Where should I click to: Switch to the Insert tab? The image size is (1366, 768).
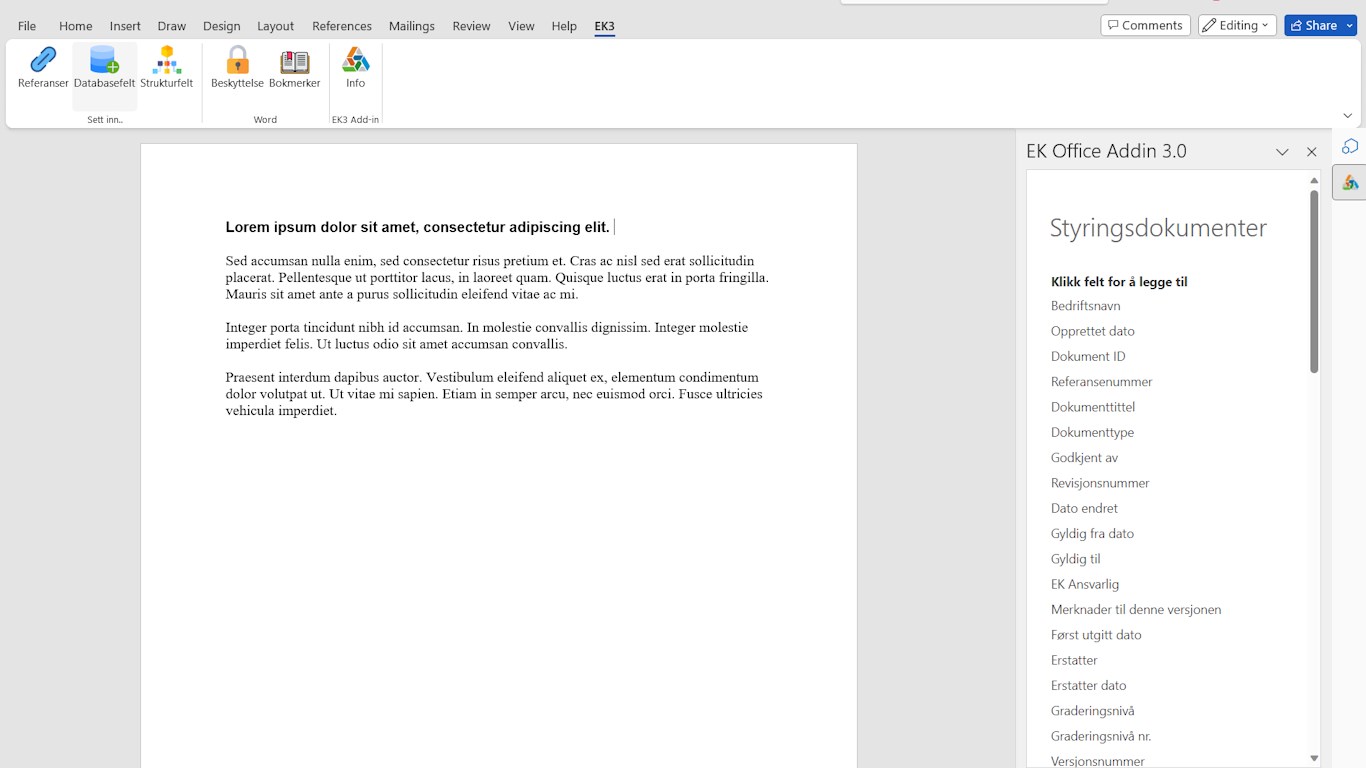pos(125,26)
